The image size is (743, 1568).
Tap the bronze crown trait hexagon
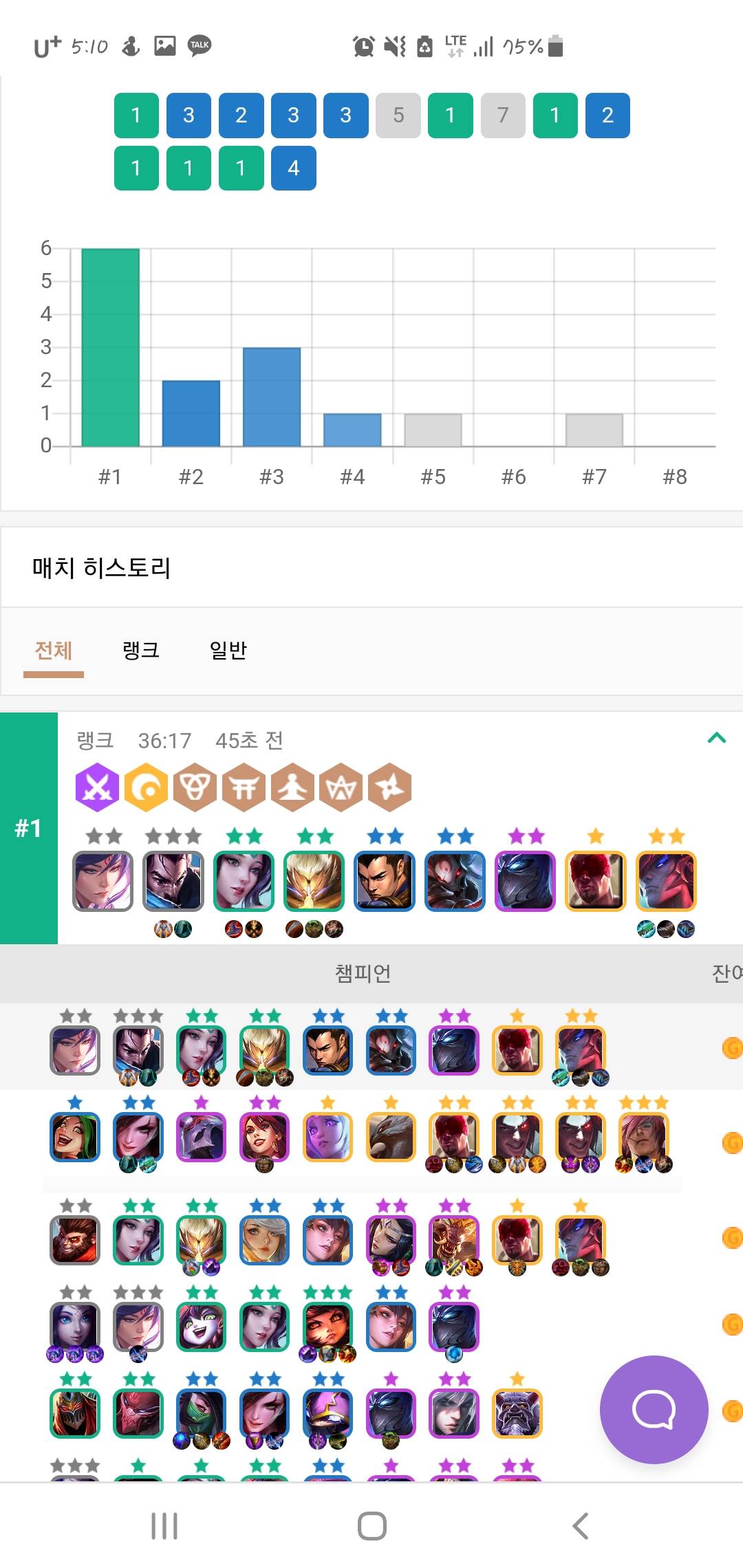341,787
